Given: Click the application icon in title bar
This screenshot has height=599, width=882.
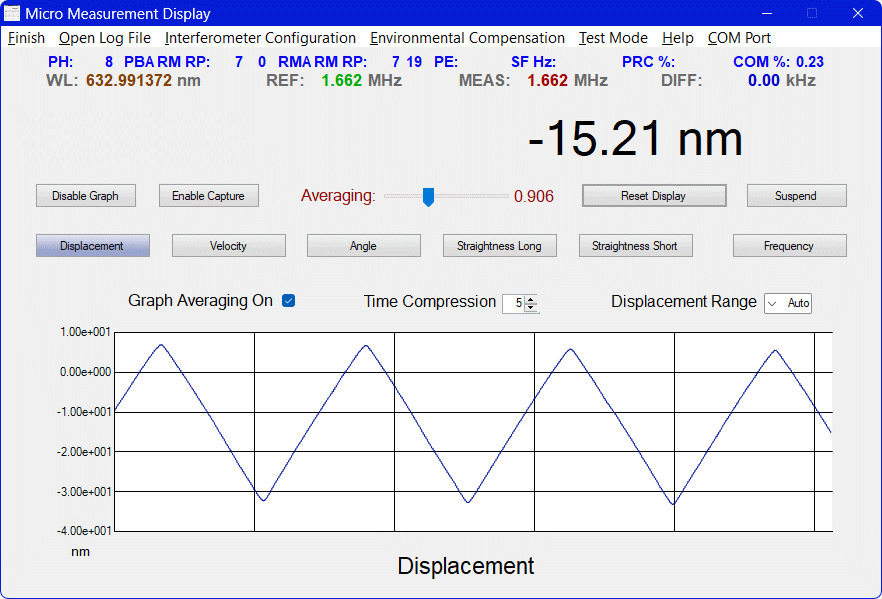Looking at the screenshot, I should [x=12, y=13].
